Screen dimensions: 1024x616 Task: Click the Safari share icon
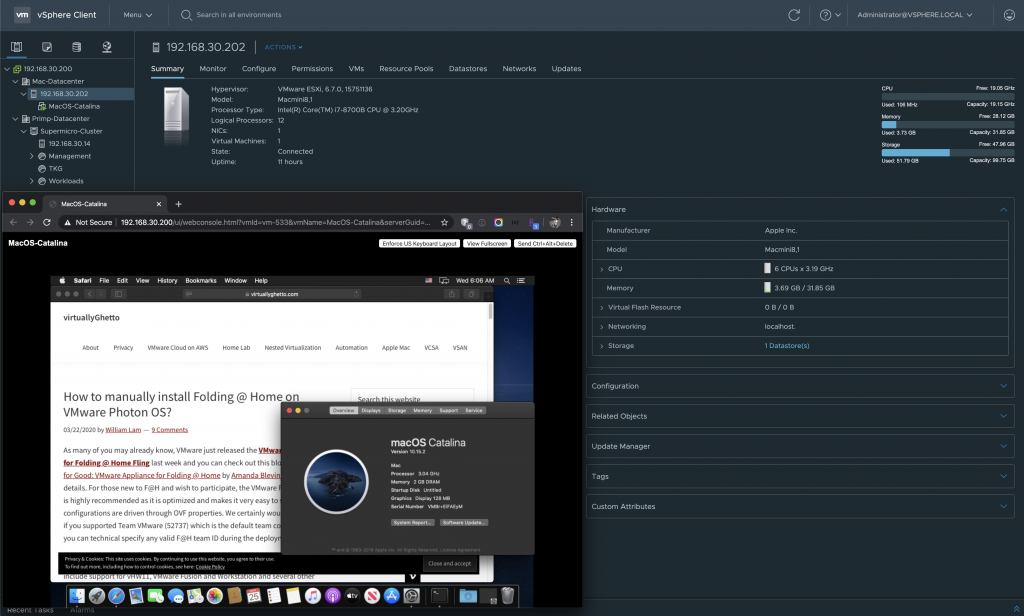(x=451, y=294)
